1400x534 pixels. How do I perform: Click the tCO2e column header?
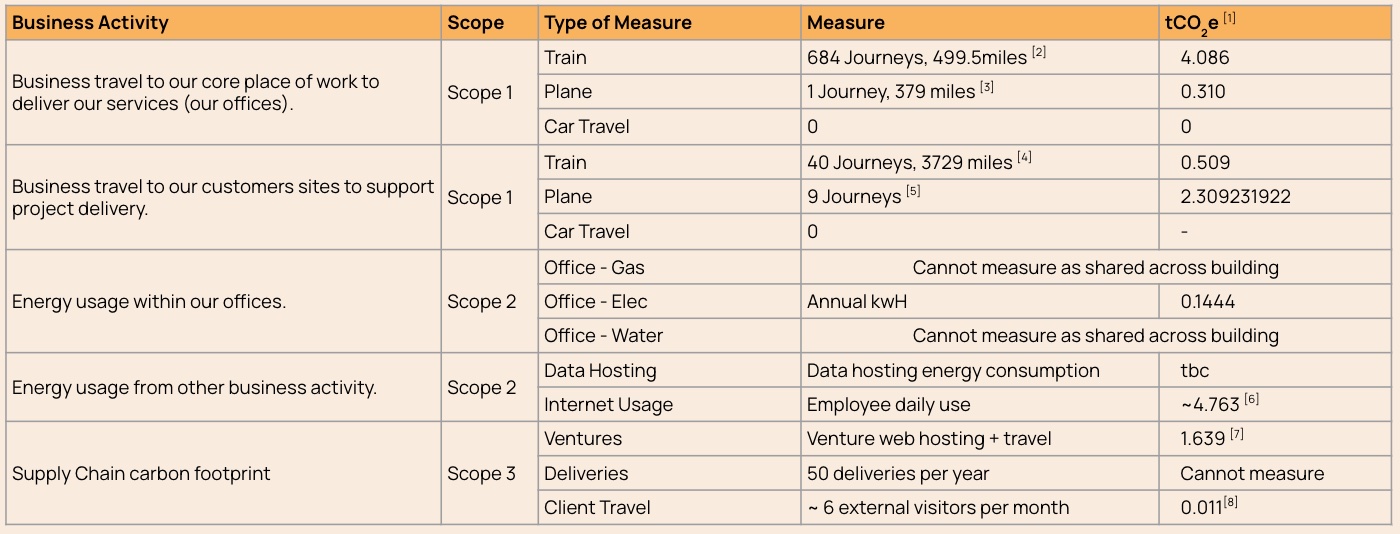pyautogui.click(x=1193, y=23)
